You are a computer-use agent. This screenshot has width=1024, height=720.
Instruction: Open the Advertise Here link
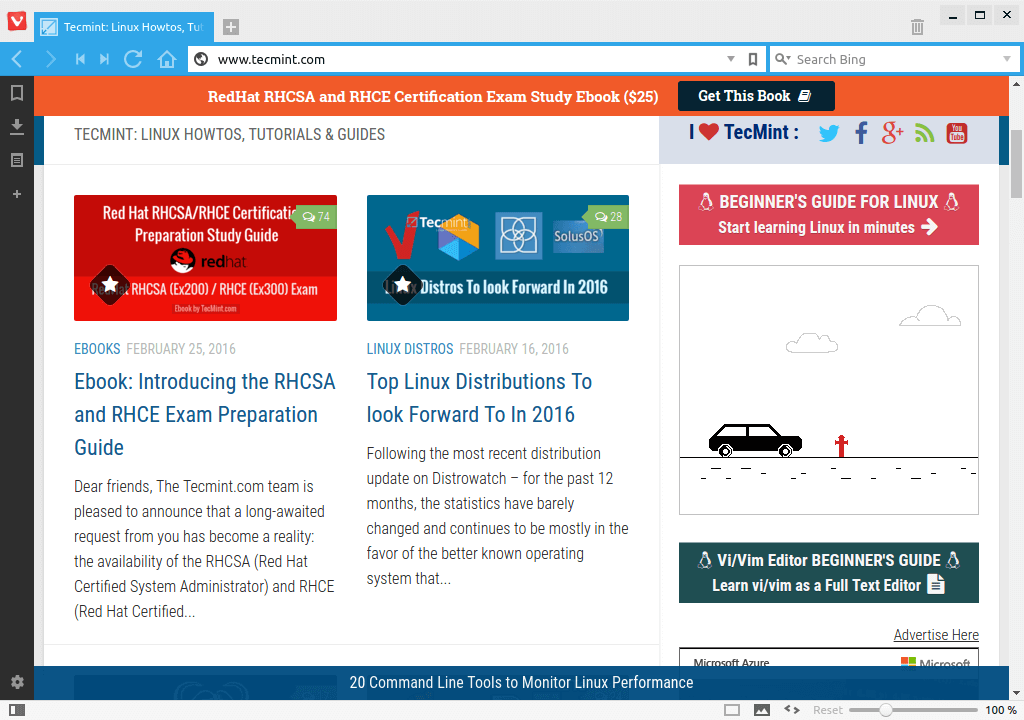point(936,635)
